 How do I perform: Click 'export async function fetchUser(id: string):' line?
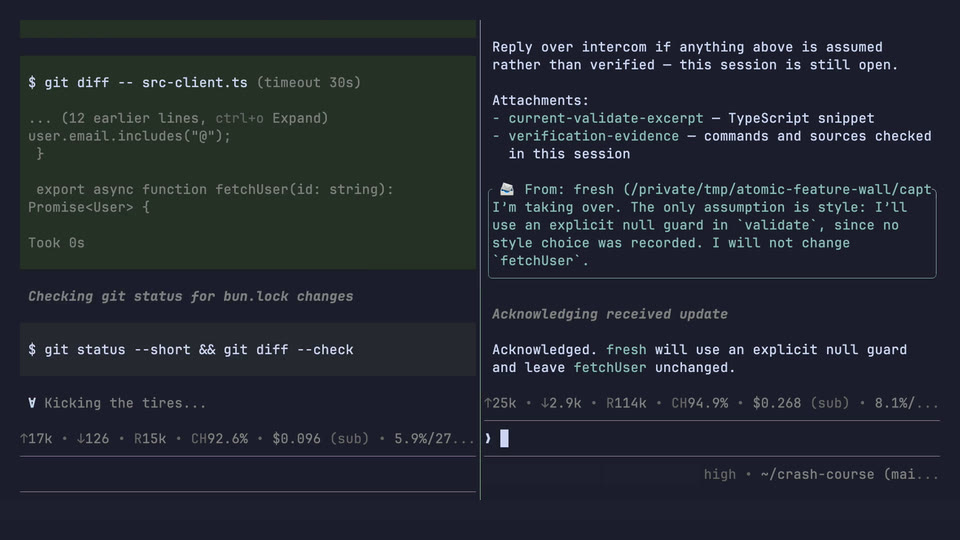click(215, 190)
